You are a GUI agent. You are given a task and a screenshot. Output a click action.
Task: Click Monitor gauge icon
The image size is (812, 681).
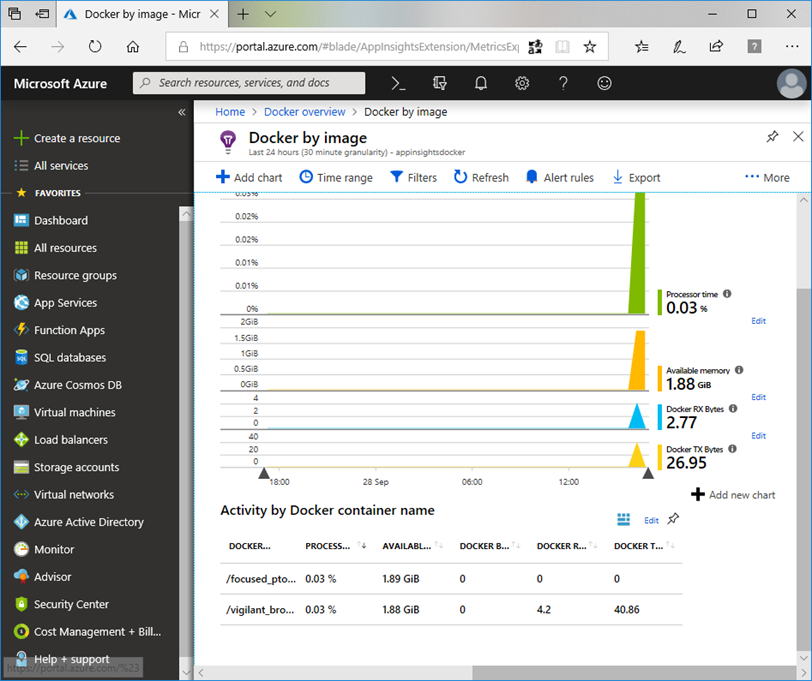tap(21, 549)
